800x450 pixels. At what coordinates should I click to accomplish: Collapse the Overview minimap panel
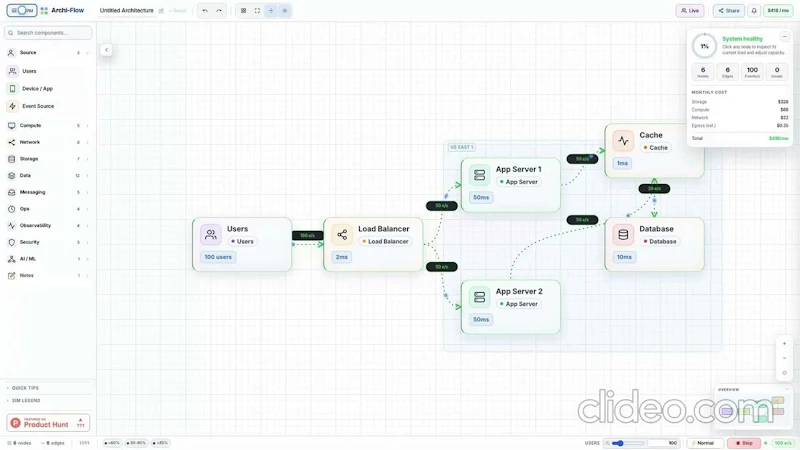tap(786, 389)
